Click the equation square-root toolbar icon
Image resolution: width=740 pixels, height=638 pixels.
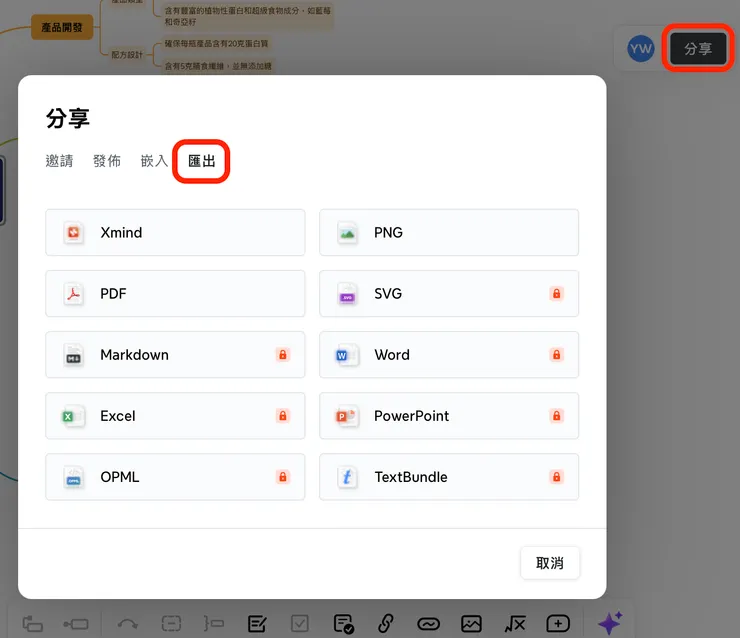[x=515, y=624]
